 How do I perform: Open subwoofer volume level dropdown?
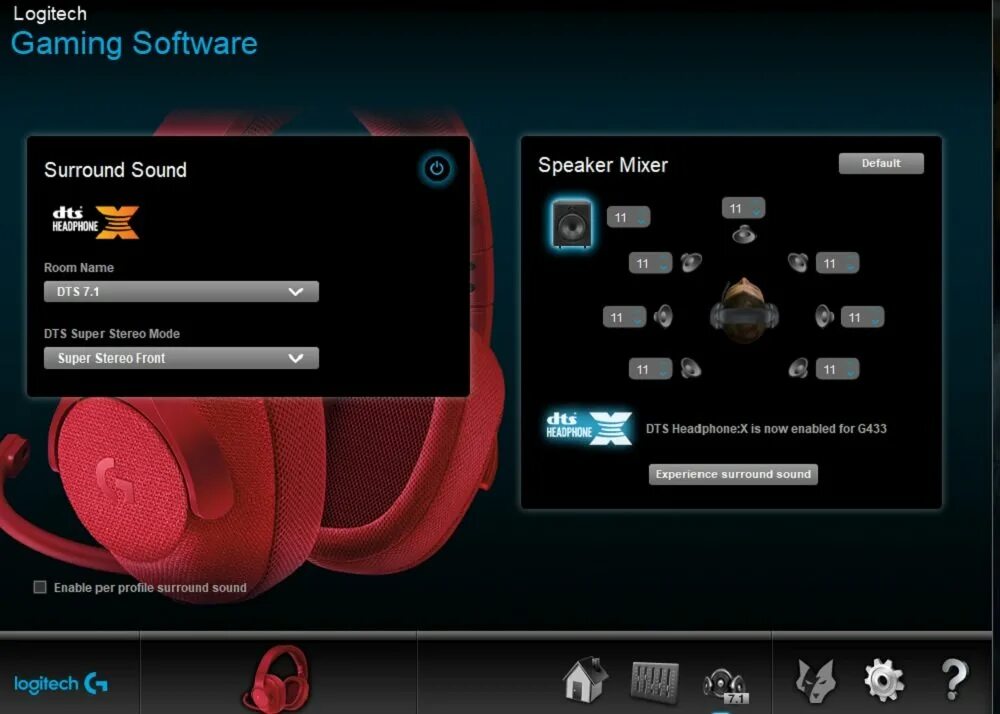point(628,217)
